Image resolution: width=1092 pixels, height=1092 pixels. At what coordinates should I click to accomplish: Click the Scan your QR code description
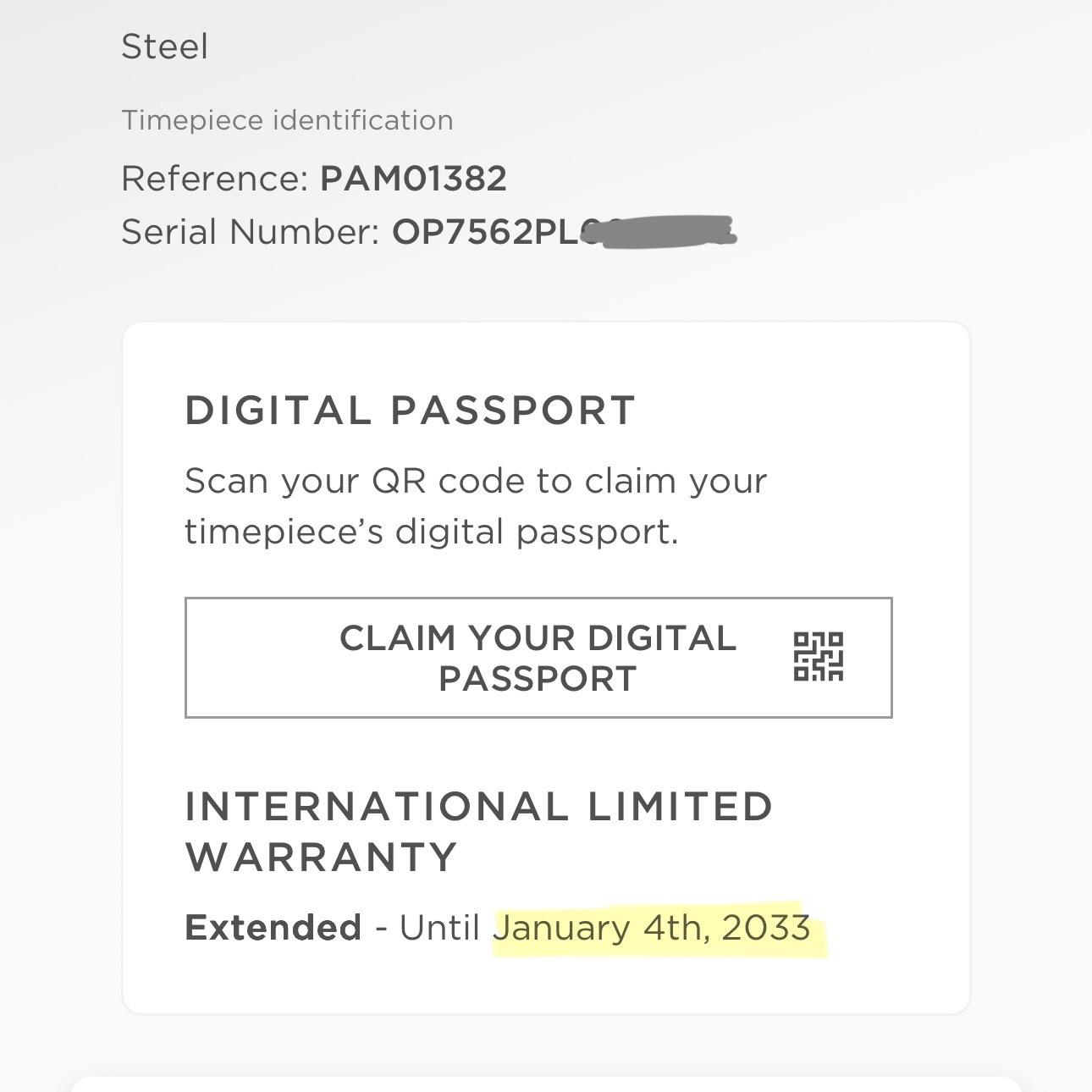click(x=475, y=481)
